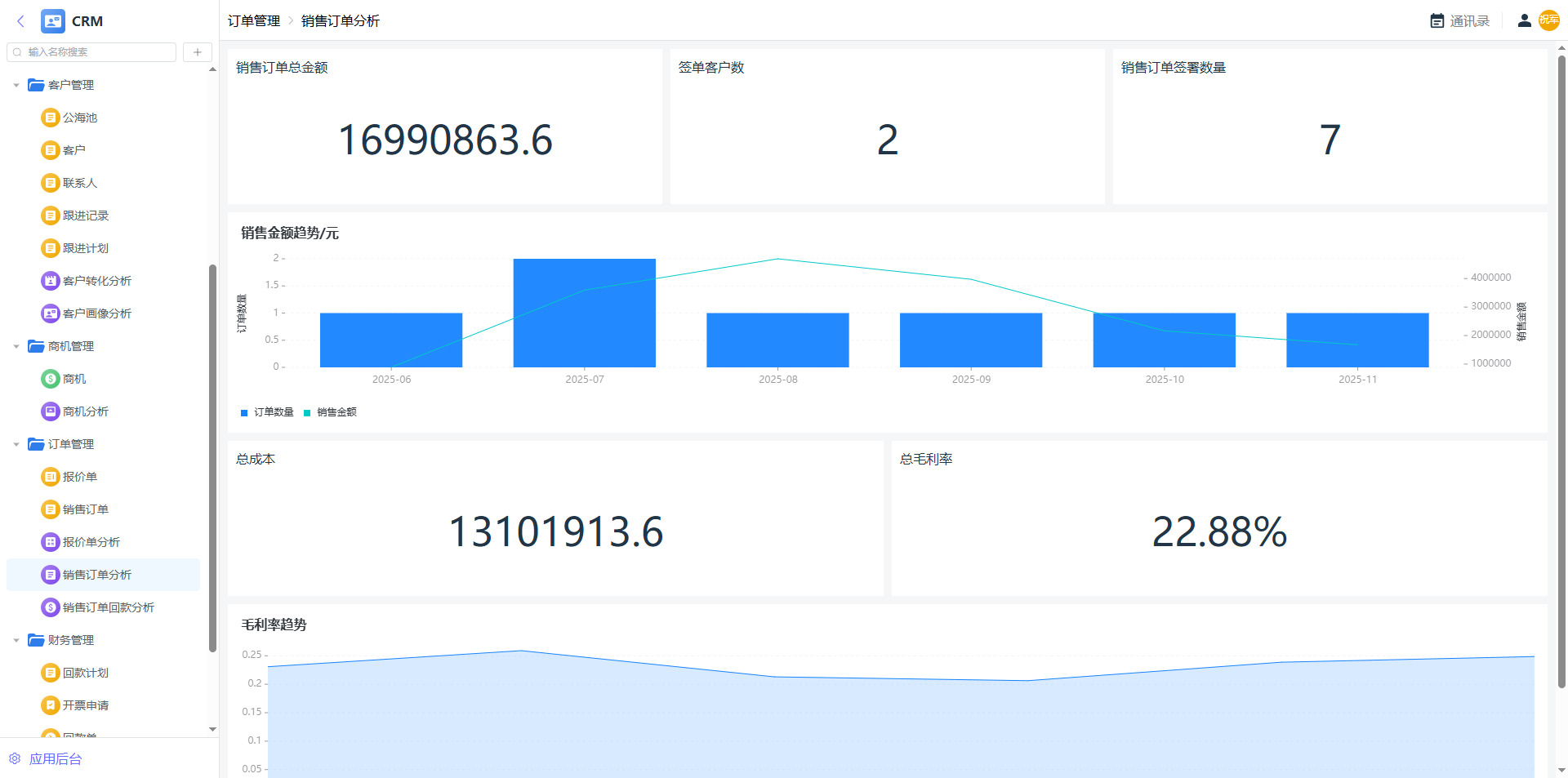Screen dimensions: 1568x778
Task: Click the 输入名称搜索 search field
Action: 98,52
